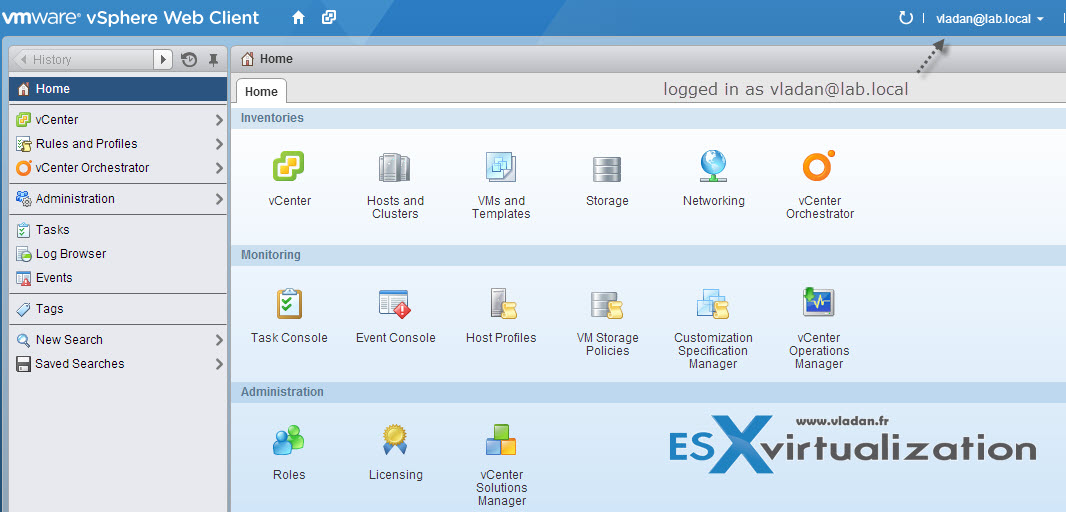Open Tasks in the navigator
This screenshot has width=1066, height=512.
(118, 230)
